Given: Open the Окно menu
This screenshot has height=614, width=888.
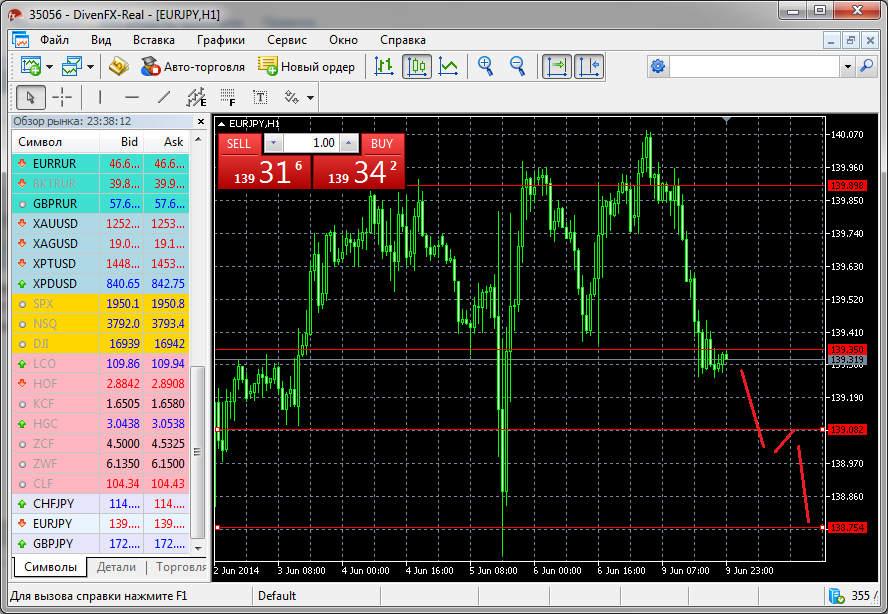Looking at the screenshot, I should [343, 40].
